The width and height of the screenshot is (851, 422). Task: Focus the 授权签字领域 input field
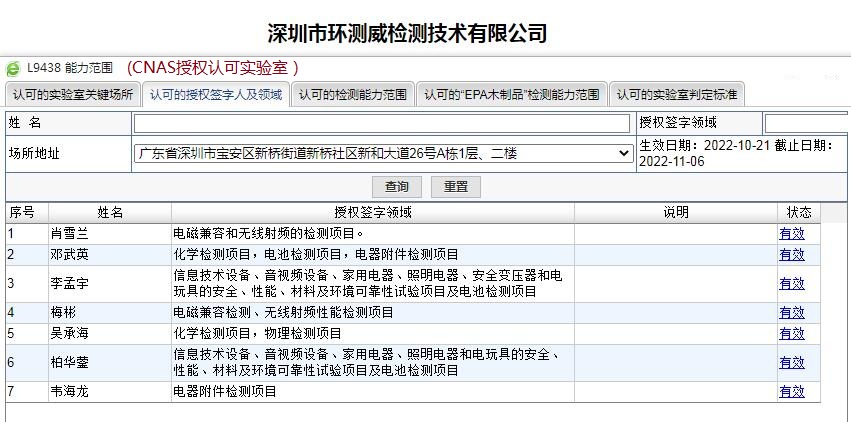point(806,123)
